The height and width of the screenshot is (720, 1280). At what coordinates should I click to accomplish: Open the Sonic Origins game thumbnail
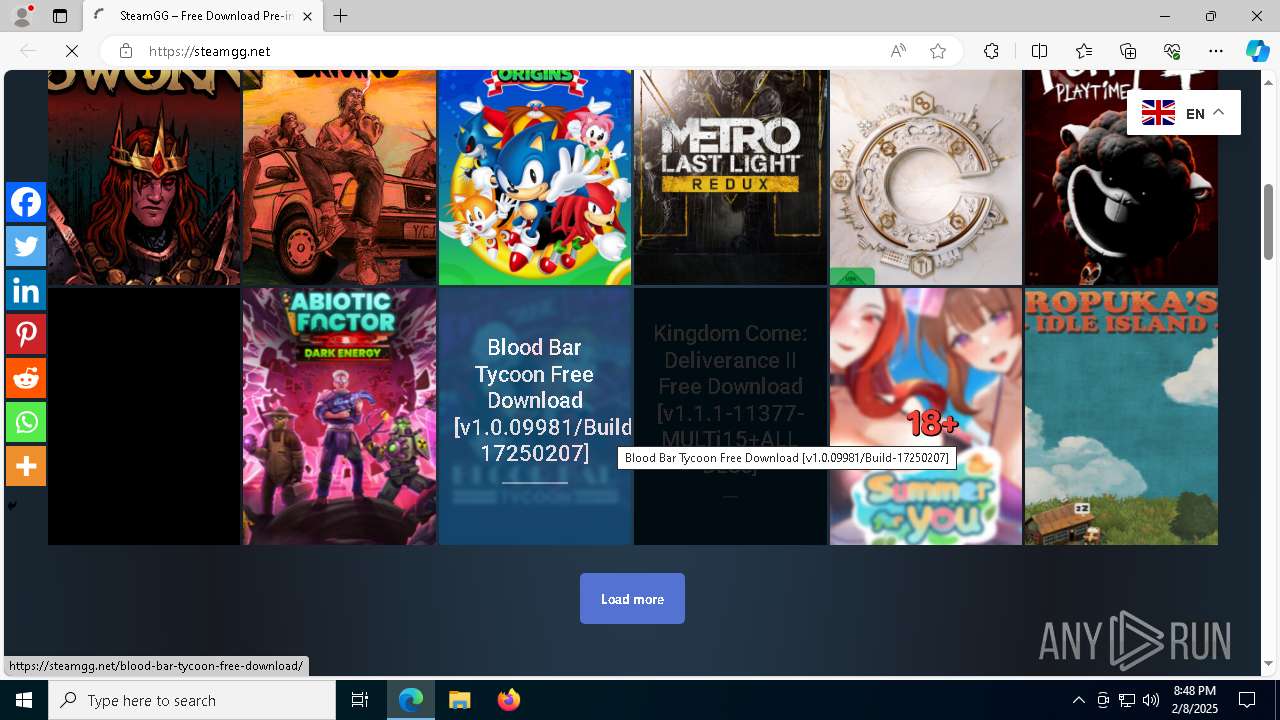pyautogui.click(x=535, y=177)
